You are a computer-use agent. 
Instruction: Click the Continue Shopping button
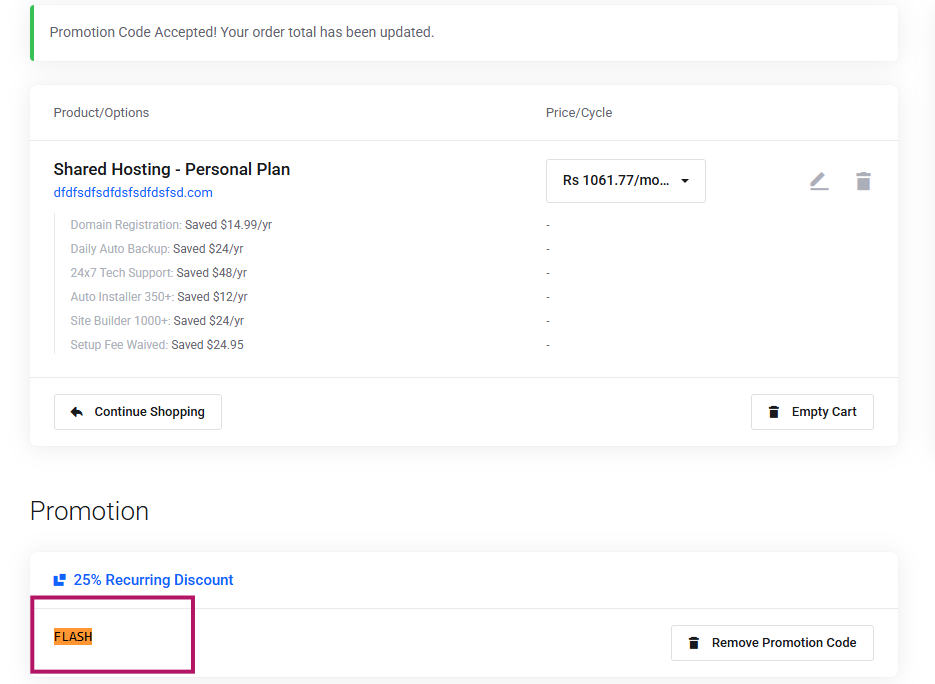point(138,411)
